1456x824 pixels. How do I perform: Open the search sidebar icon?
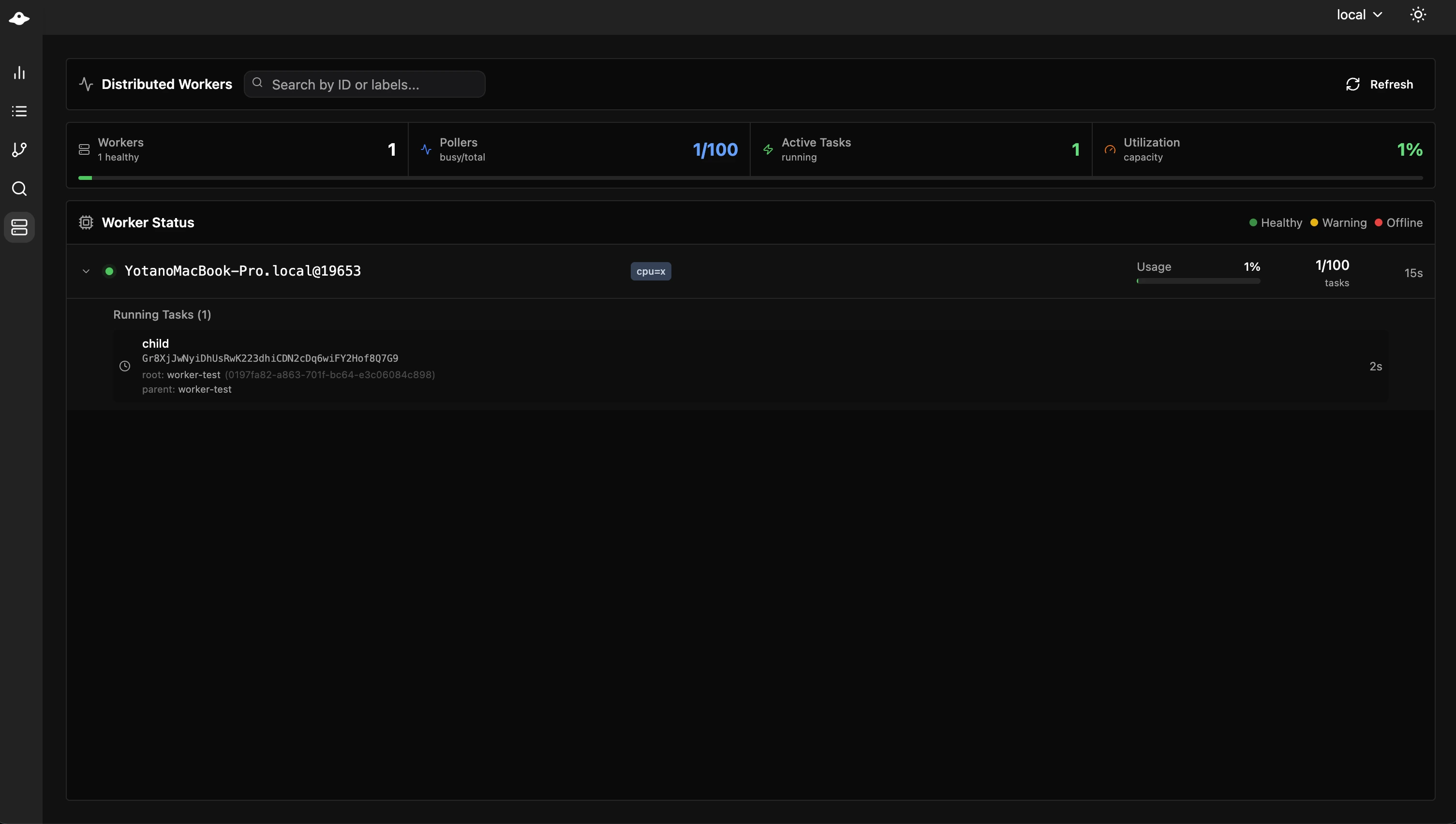[x=19, y=189]
